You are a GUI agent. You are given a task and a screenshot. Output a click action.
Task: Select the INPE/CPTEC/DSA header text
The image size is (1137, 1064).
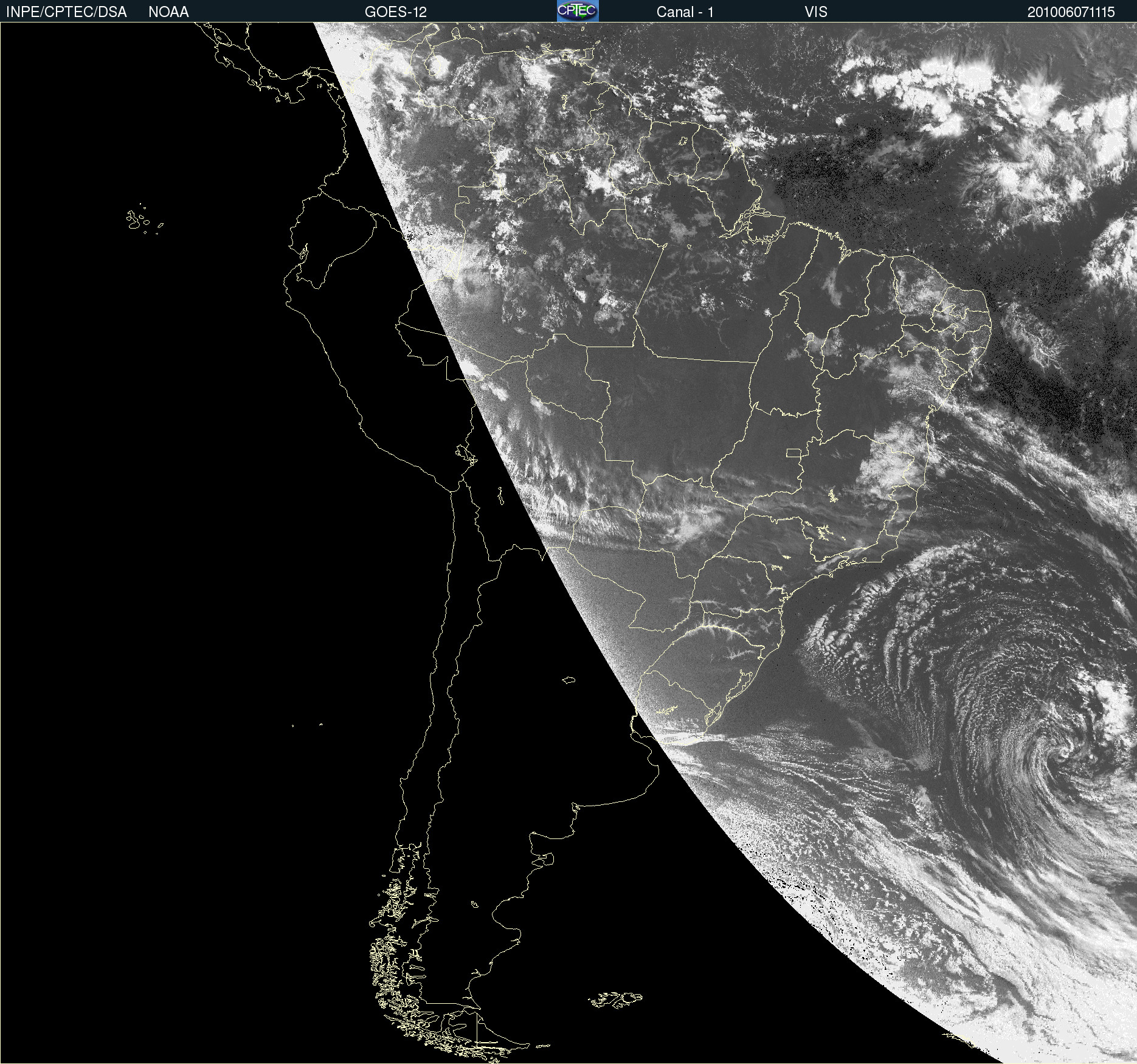[66, 12]
